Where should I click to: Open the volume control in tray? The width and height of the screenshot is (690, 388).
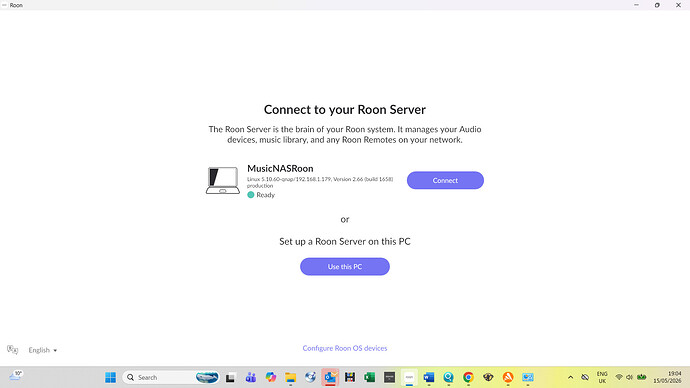[x=629, y=377]
